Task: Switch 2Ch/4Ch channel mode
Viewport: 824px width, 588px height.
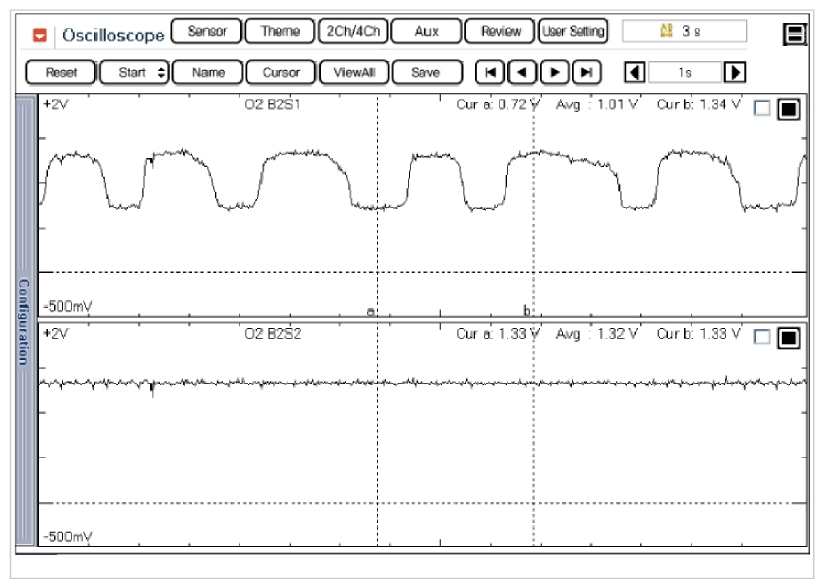Action: coord(353,31)
